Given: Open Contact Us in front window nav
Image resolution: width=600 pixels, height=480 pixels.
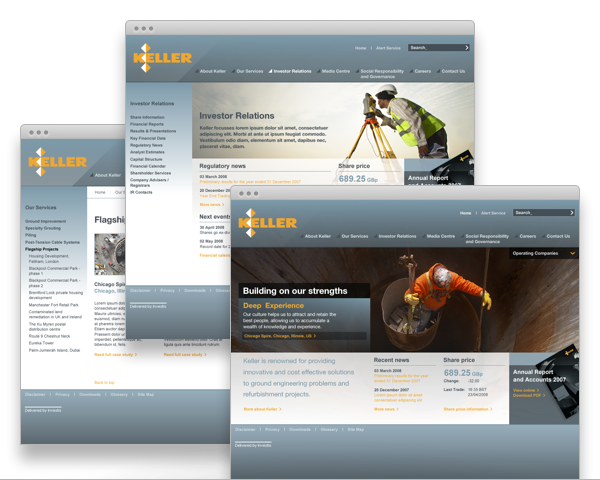Looking at the screenshot, I should point(558,236).
